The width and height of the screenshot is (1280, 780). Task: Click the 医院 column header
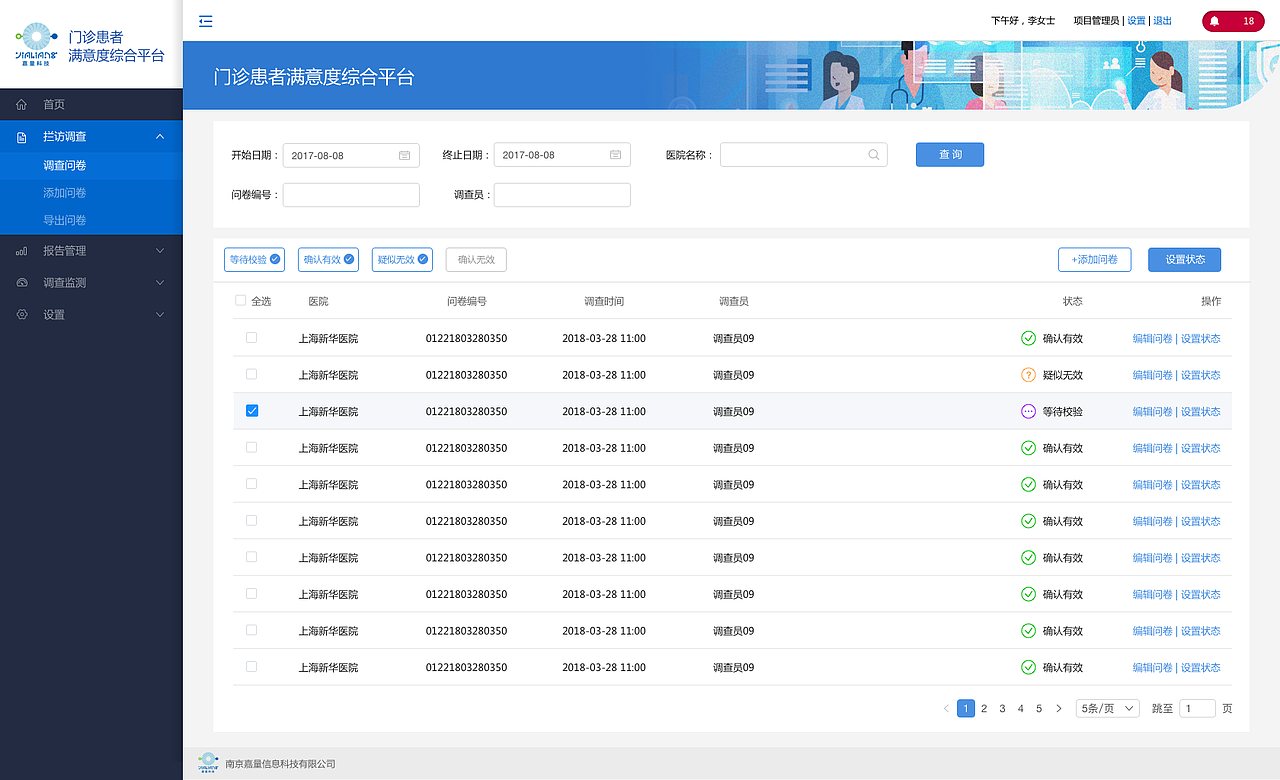pos(318,301)
